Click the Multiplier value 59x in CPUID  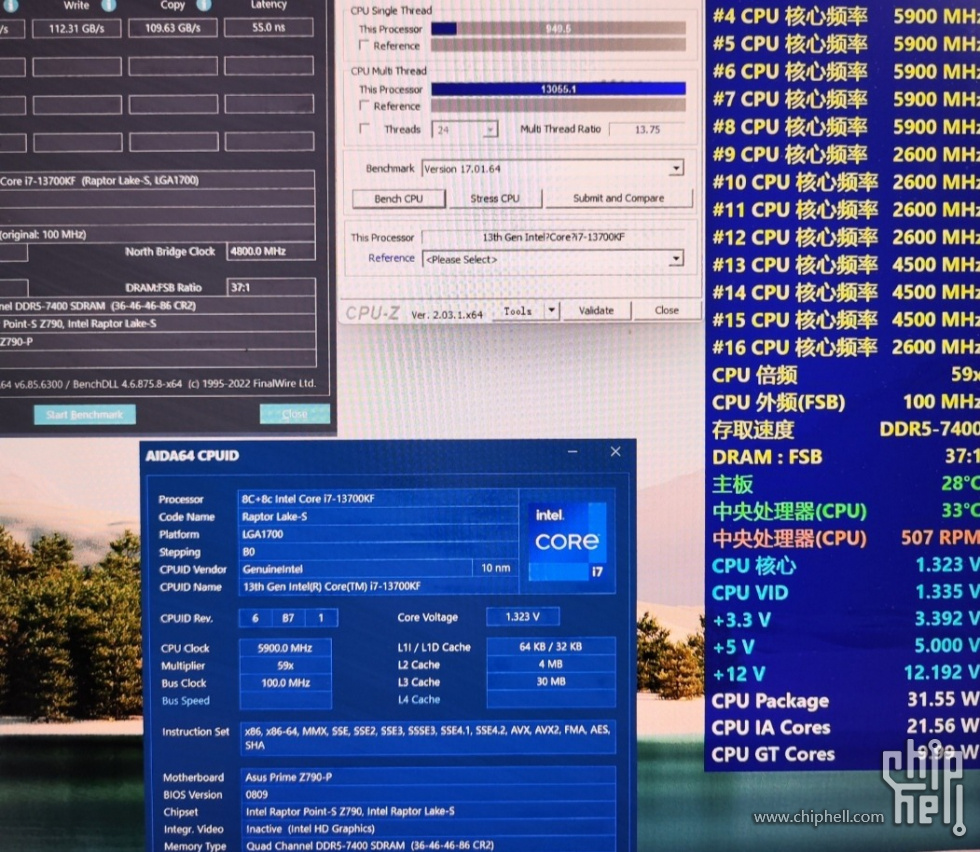285,666
